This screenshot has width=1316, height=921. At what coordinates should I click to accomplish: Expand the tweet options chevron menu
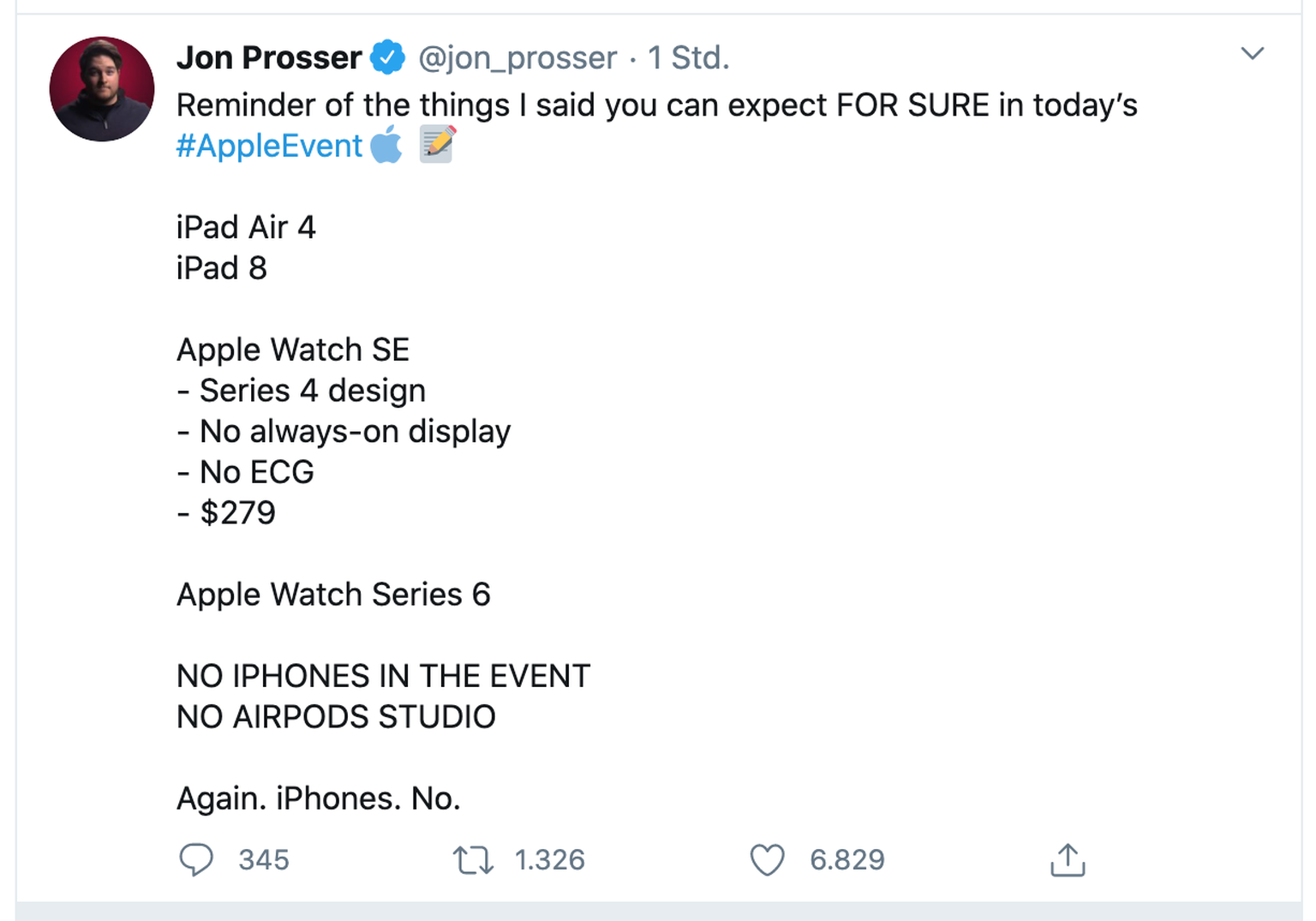point(1253,54)
